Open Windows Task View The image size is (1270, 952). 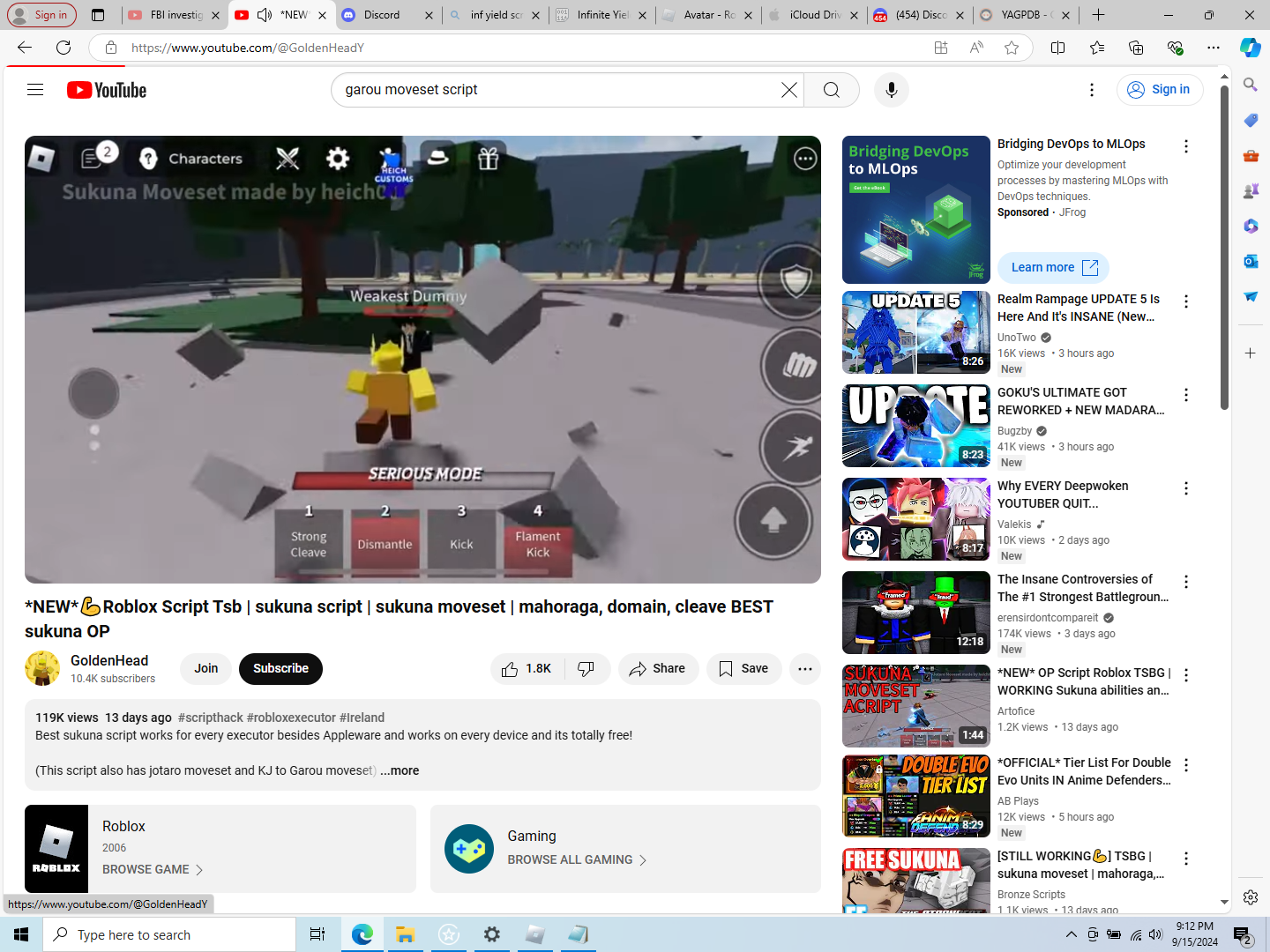[x=317, y=934]
